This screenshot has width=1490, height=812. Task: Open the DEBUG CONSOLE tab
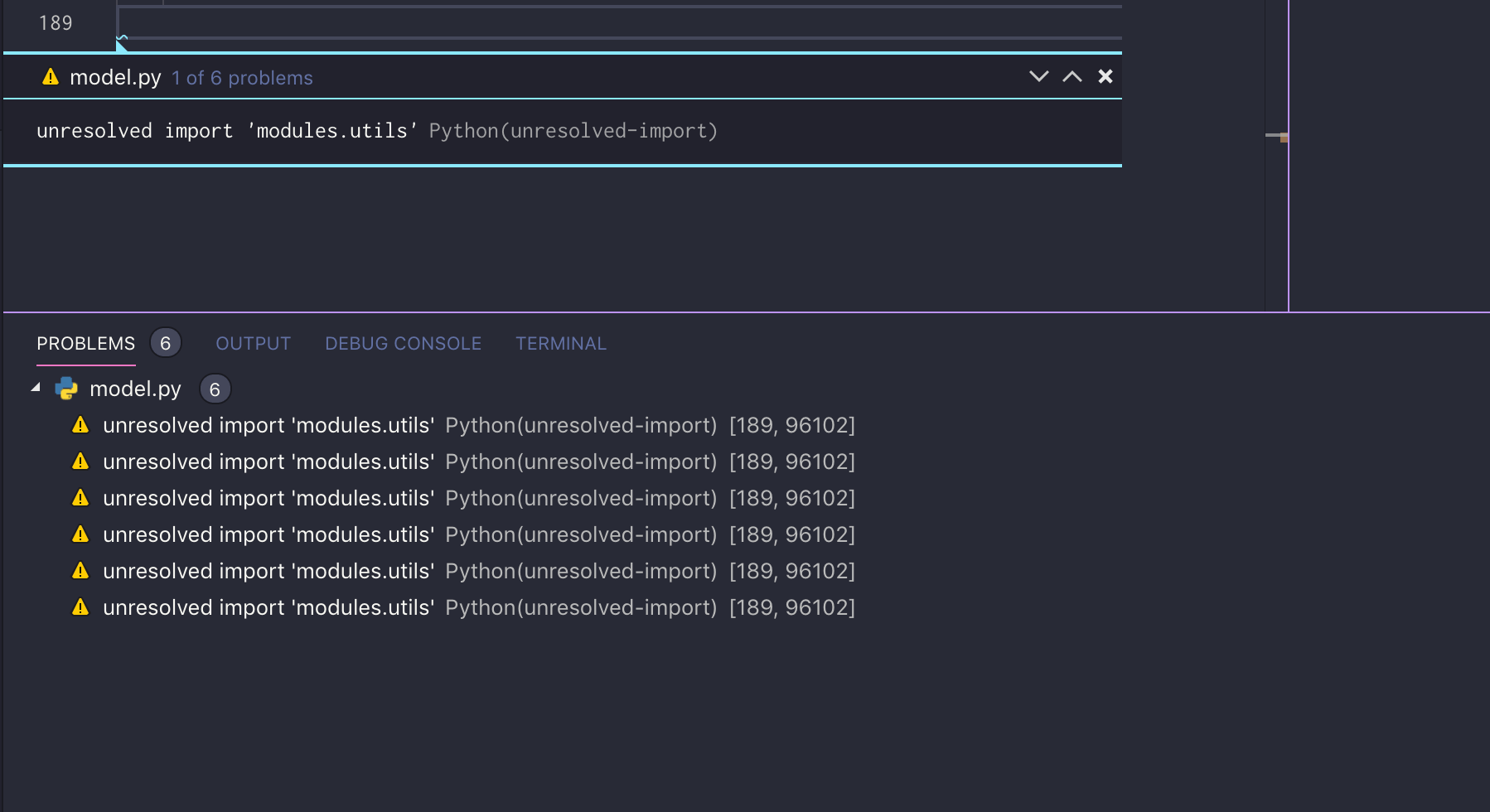click(403, 343)
